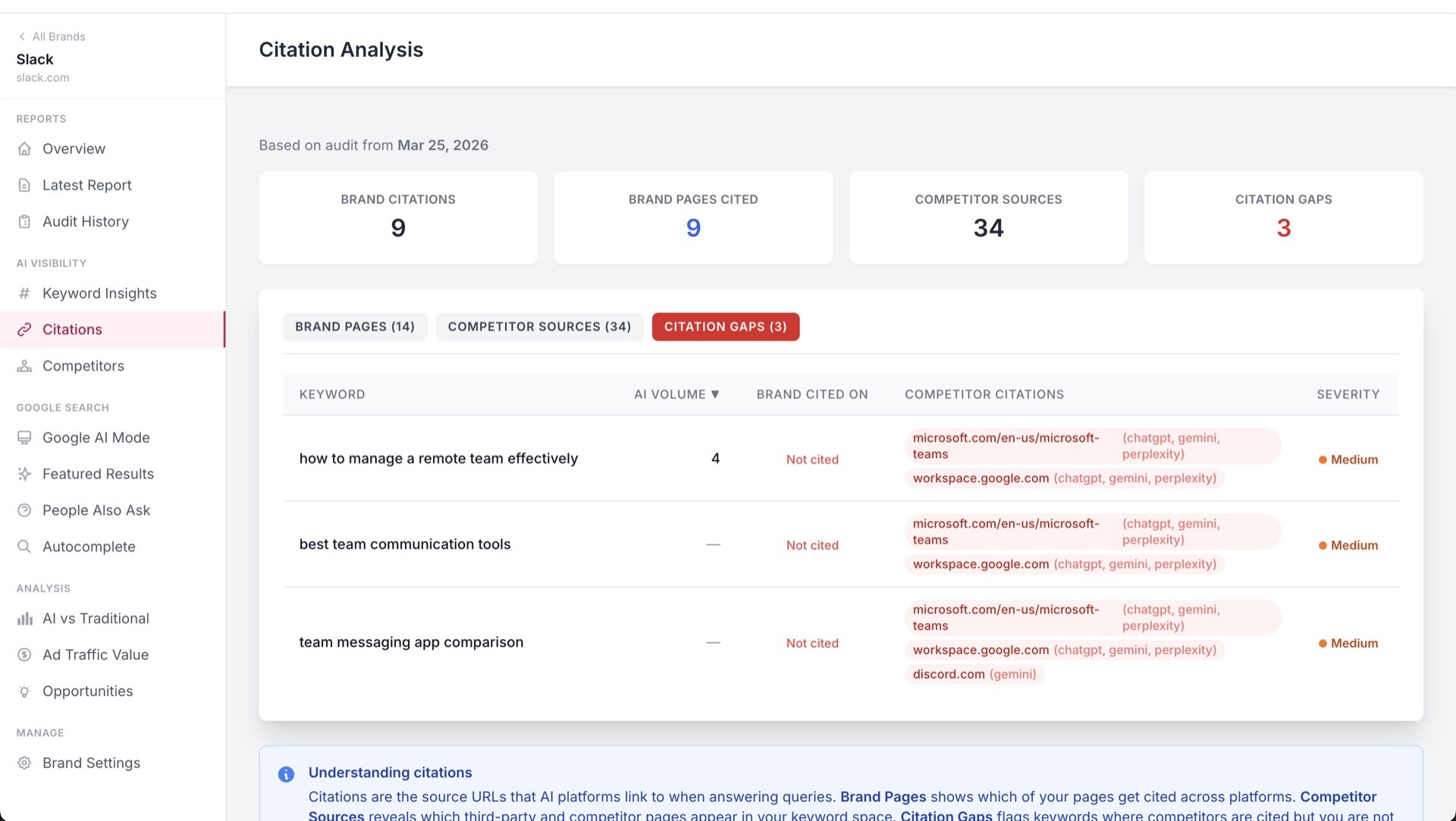1456x821 pixels.
Task: Click the Brand Cited On column header
Action: 812,394
